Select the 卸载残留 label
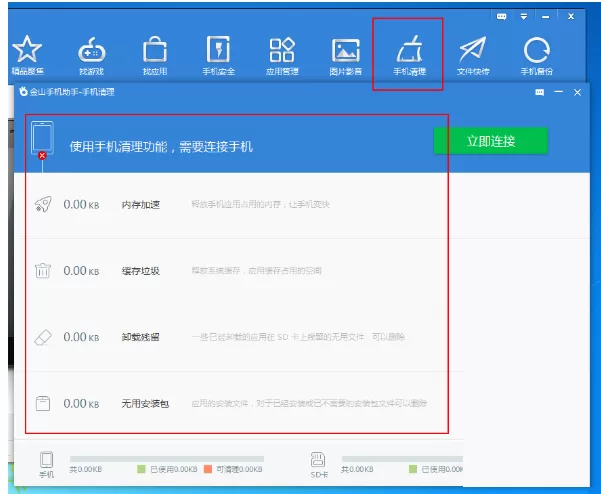 click(141, 337)
